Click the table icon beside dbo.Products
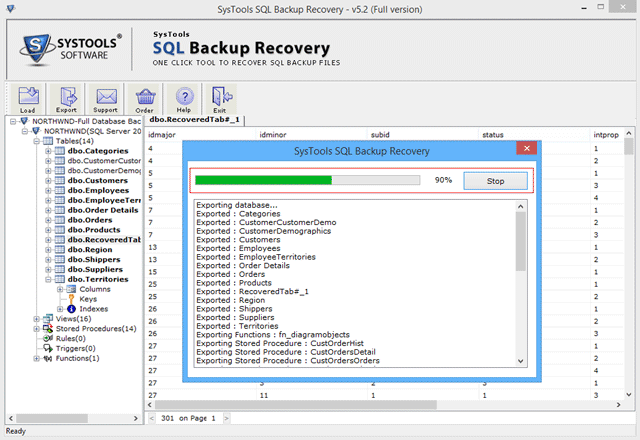 [x=60, y=230]
